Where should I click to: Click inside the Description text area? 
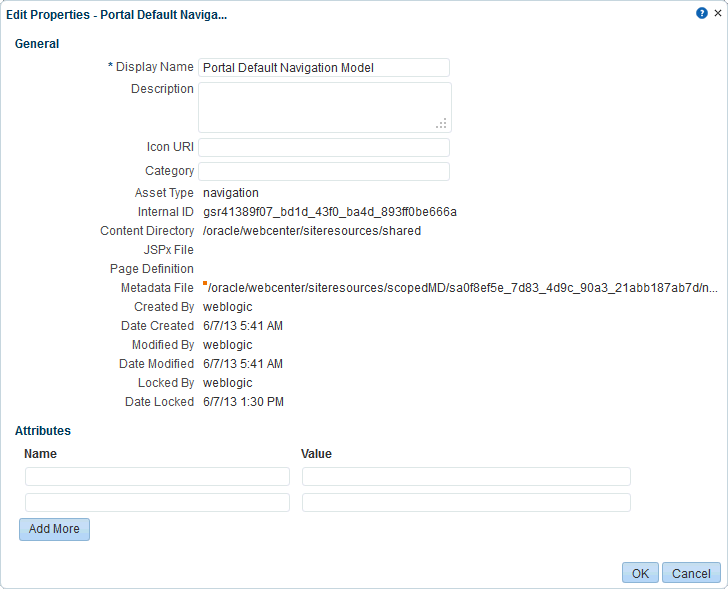click(x=325, y=107)
